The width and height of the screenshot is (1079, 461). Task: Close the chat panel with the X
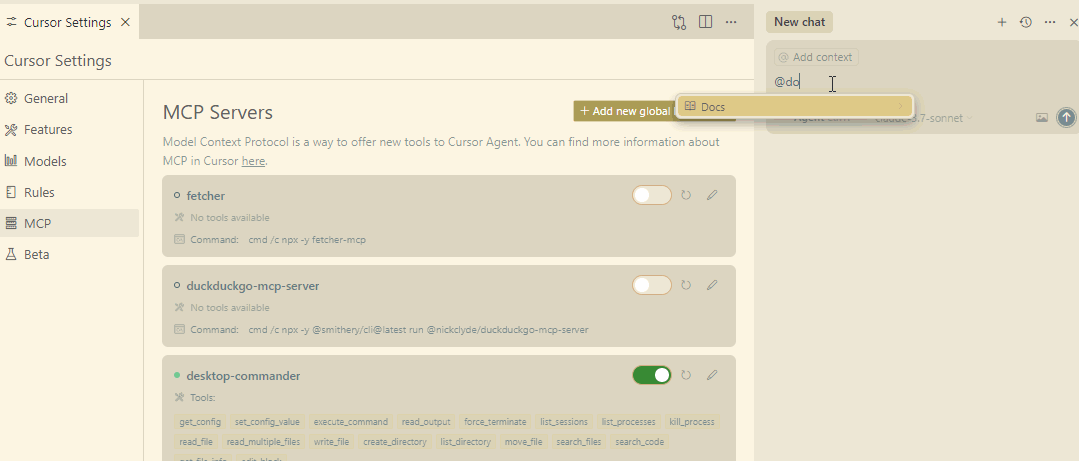click(1073, 22)
